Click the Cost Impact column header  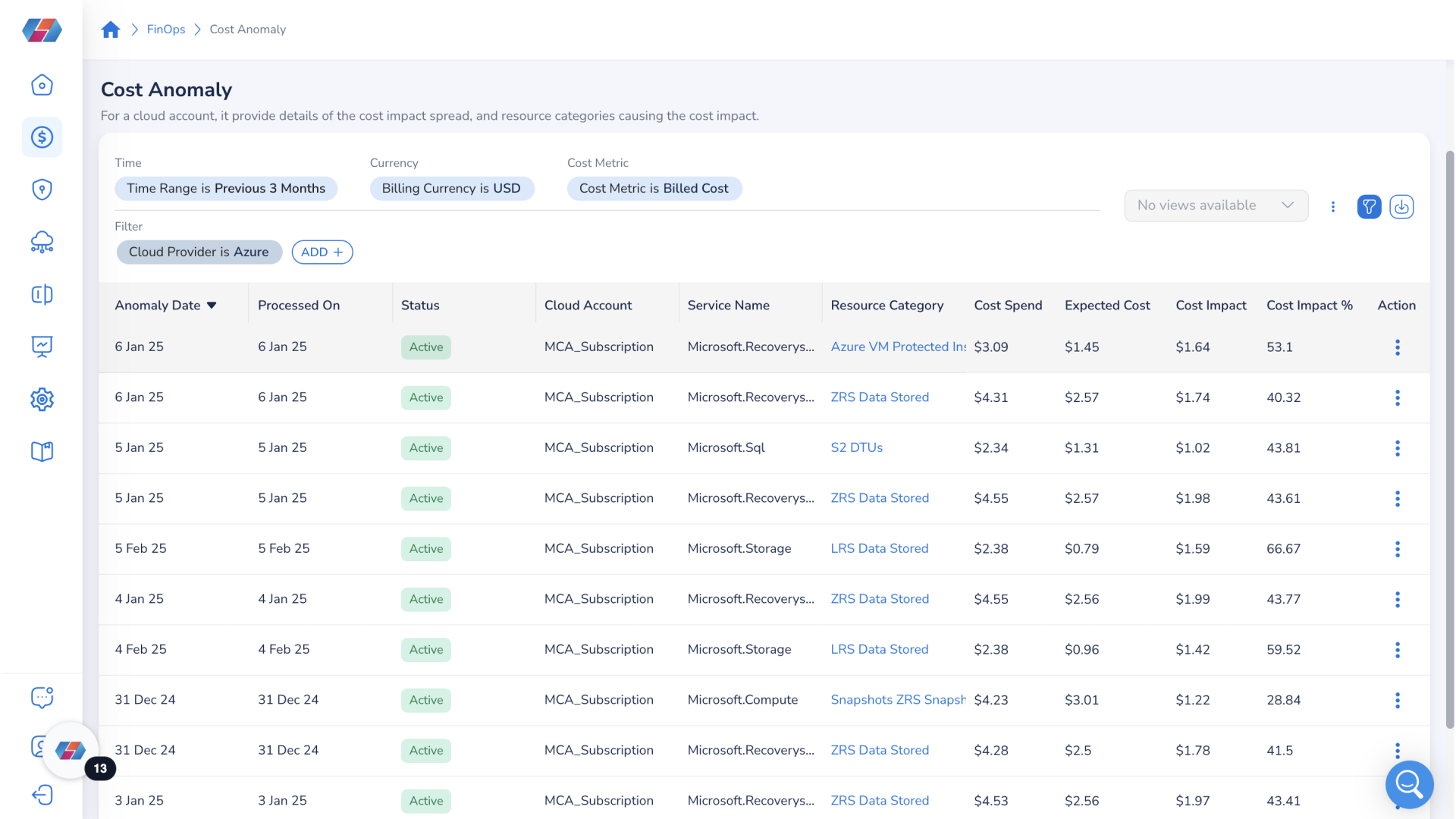pyautogui.click(x=1210, y=305)
